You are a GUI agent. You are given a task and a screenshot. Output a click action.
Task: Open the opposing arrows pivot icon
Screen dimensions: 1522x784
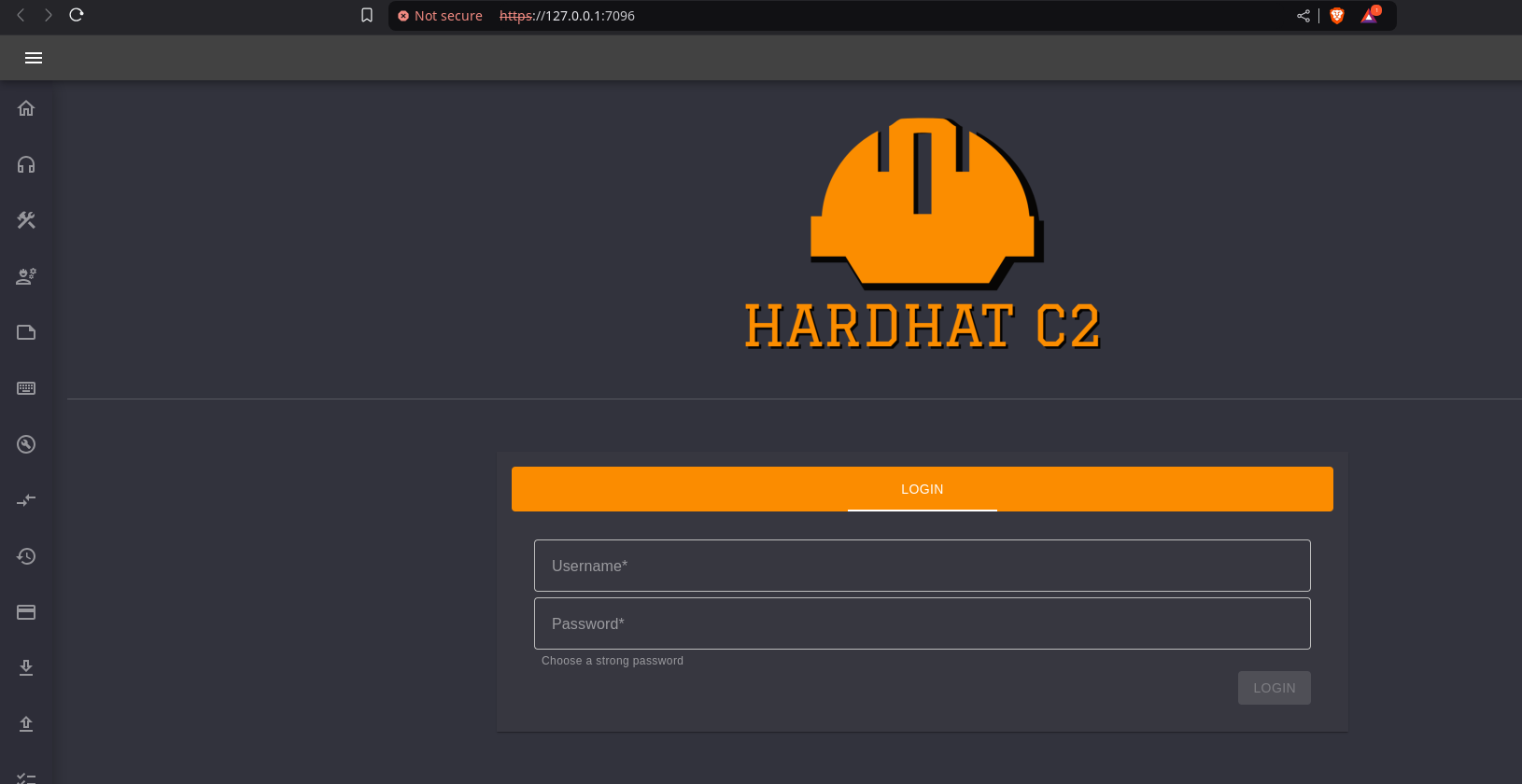[x=26, y=500]
